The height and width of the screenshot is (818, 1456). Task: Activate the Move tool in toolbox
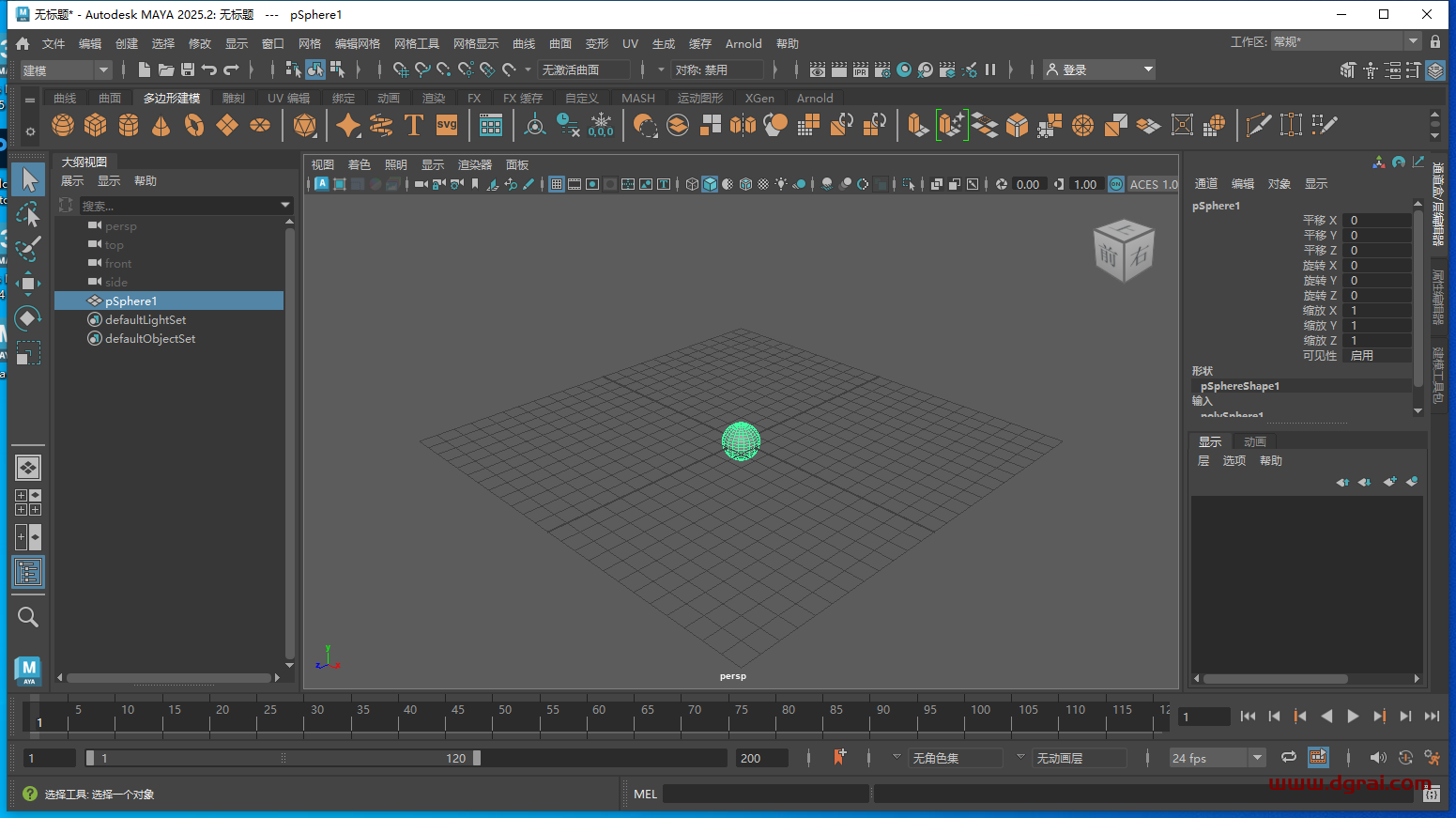28,284
